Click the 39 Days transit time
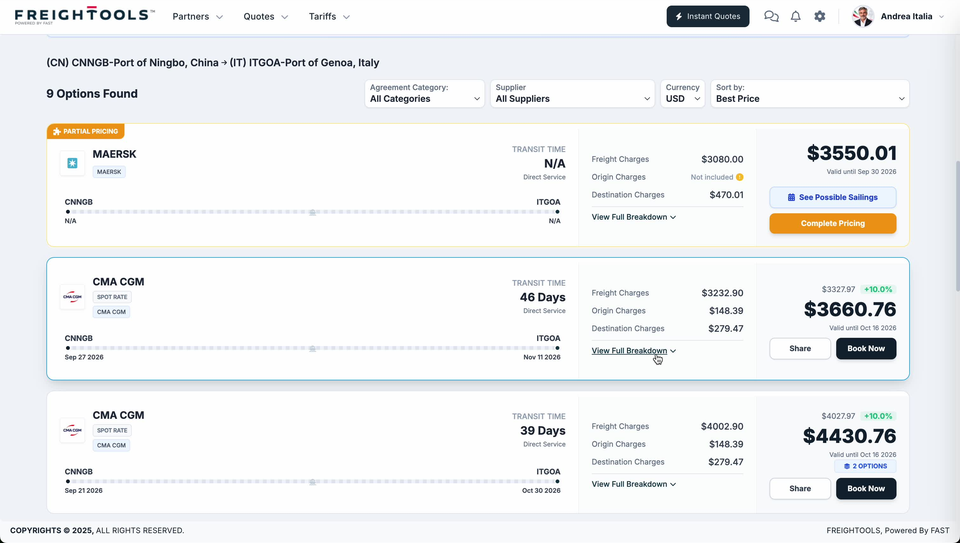The image size is (960, 543). (x=542, y=430)
